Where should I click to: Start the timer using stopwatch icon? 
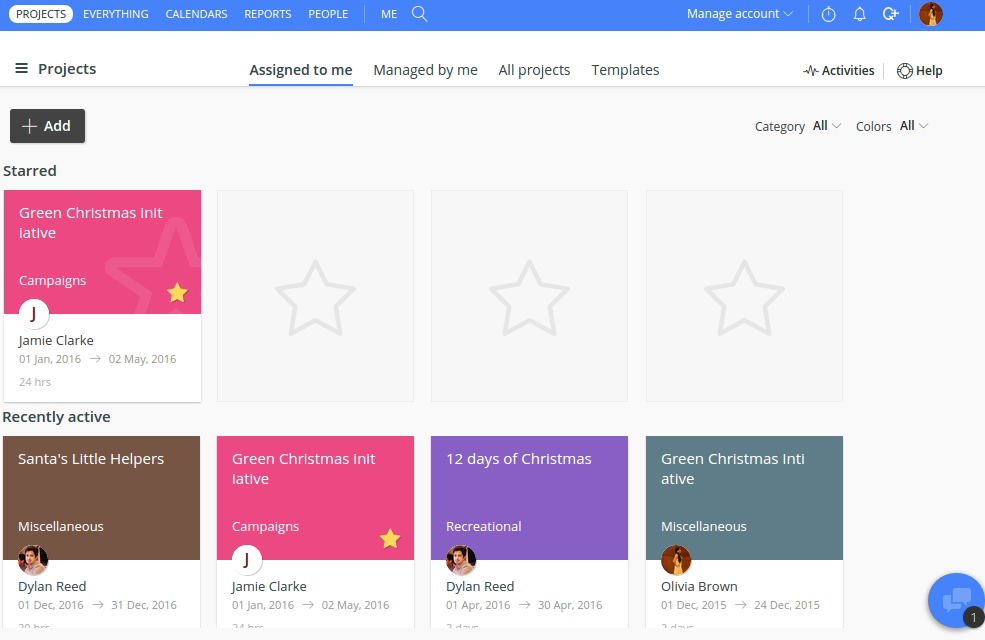[x=828, y=15]
